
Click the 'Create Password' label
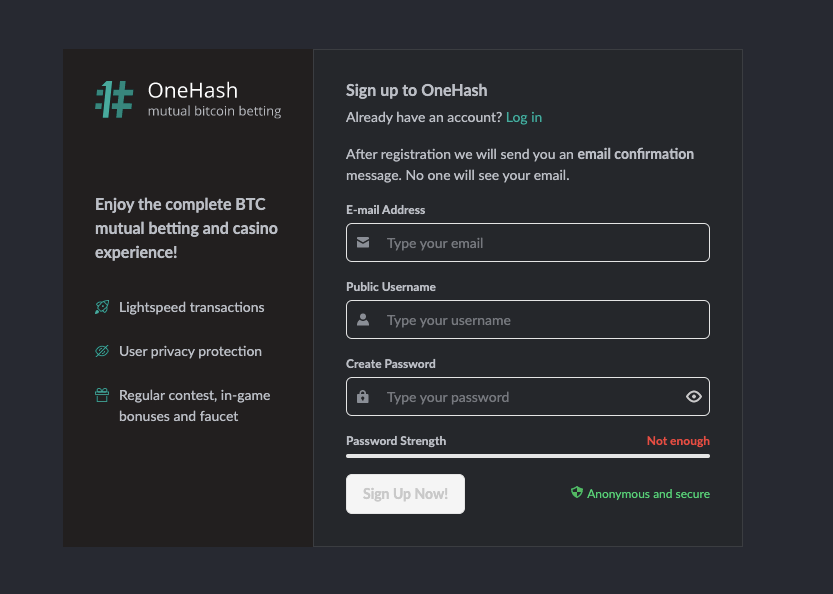[x=391, y=364]
